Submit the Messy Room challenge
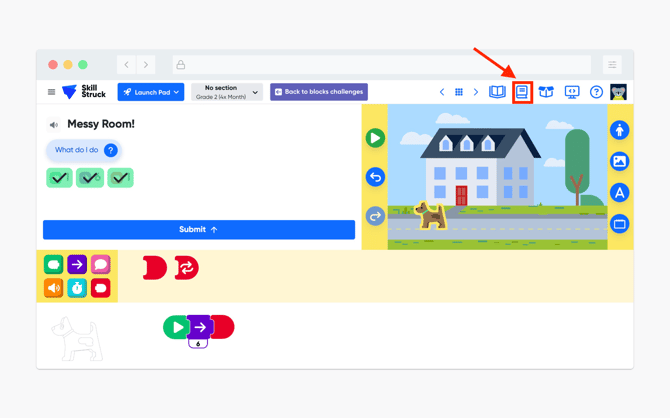The height and width of the screenshot is (418, 670). click(199, 230)
